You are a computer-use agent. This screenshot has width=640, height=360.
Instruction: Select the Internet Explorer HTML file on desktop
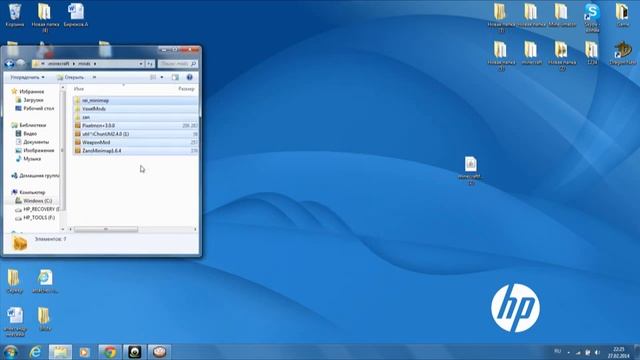[45, 282]
